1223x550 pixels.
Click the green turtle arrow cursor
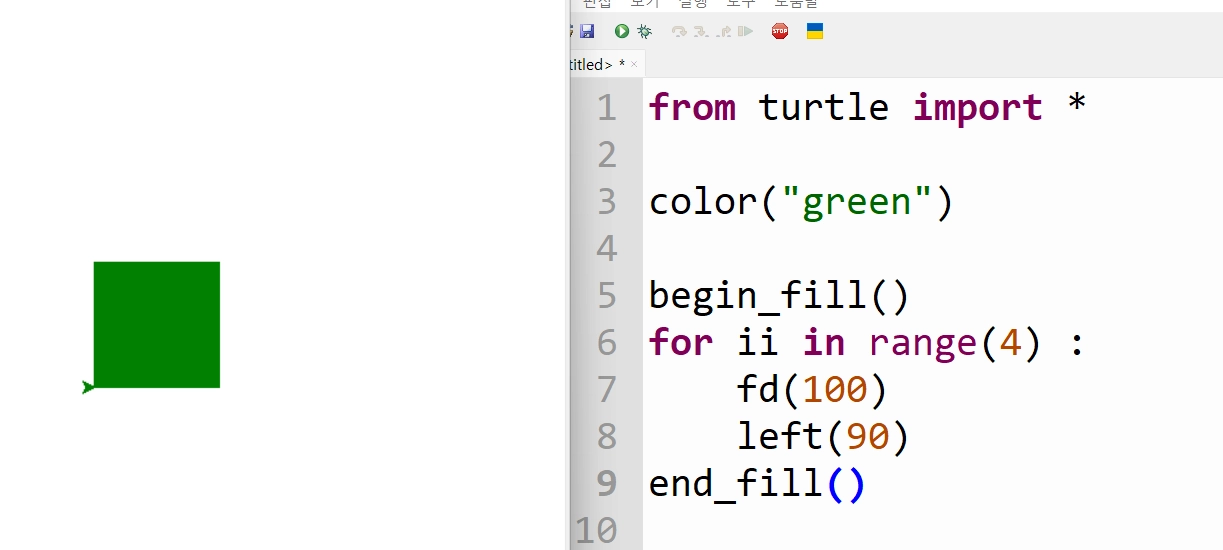click(88, 387)
